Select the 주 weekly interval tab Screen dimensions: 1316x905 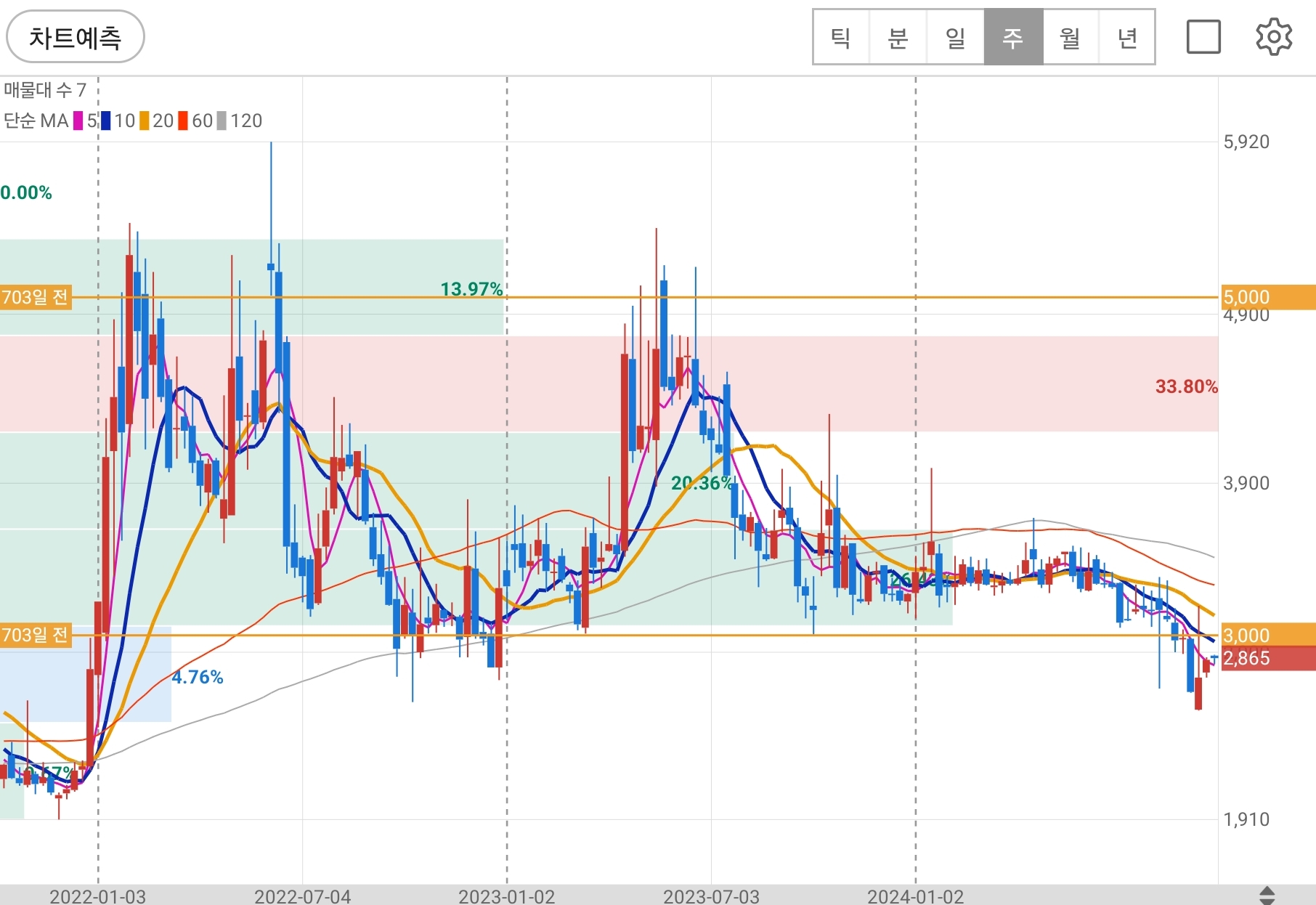1013,38
